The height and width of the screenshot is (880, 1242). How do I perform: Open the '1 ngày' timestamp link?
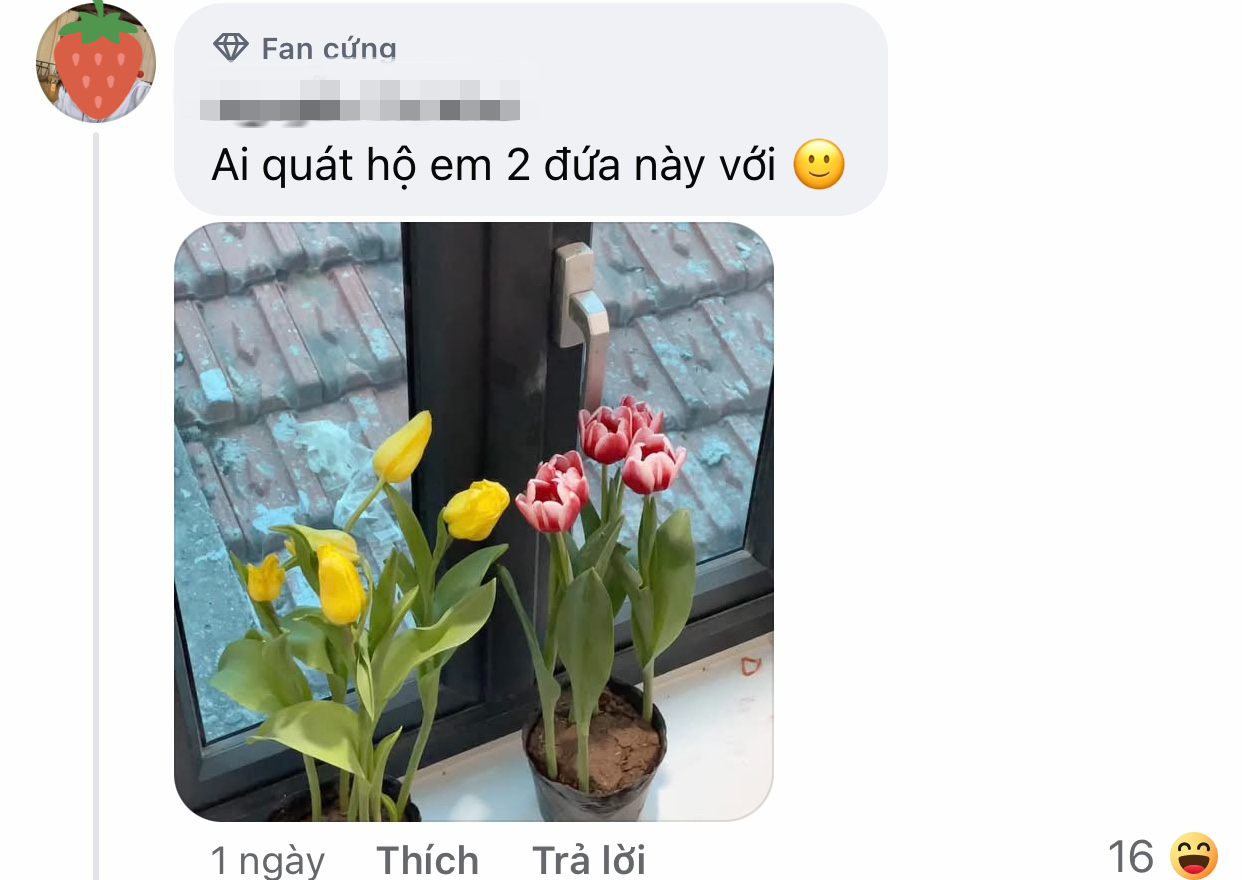coord(268,860)
